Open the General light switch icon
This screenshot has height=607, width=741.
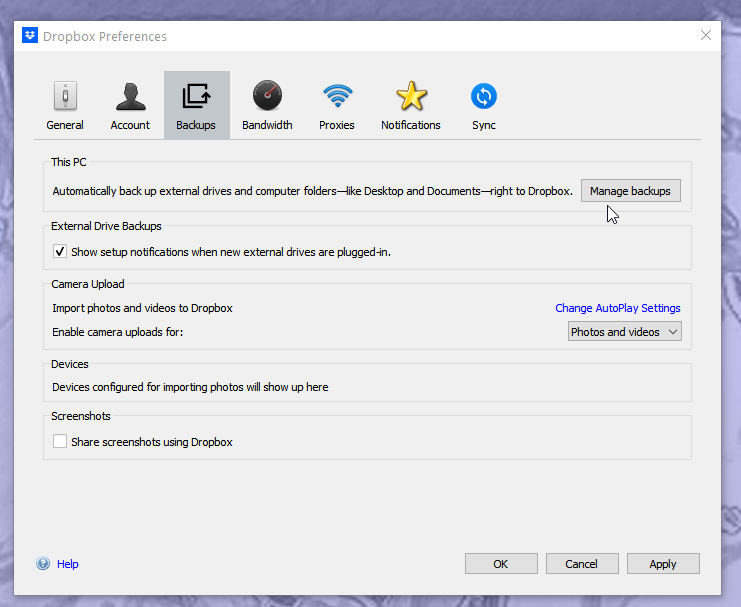coord(65,97)
